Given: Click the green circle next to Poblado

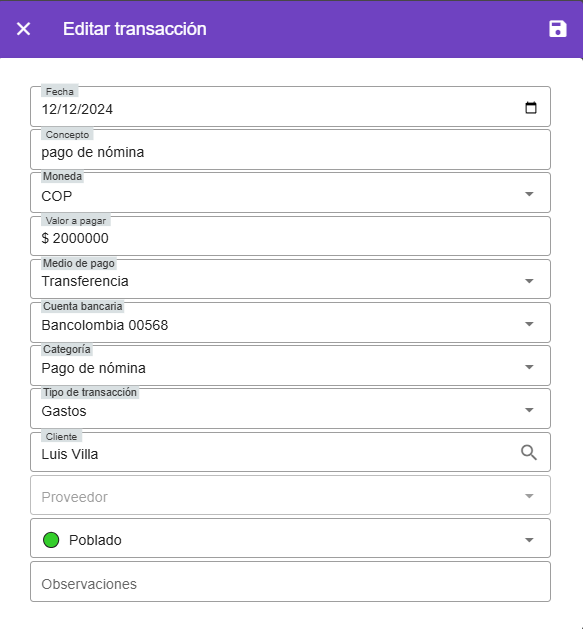Looking at the screenshot, I should point(51,540).
